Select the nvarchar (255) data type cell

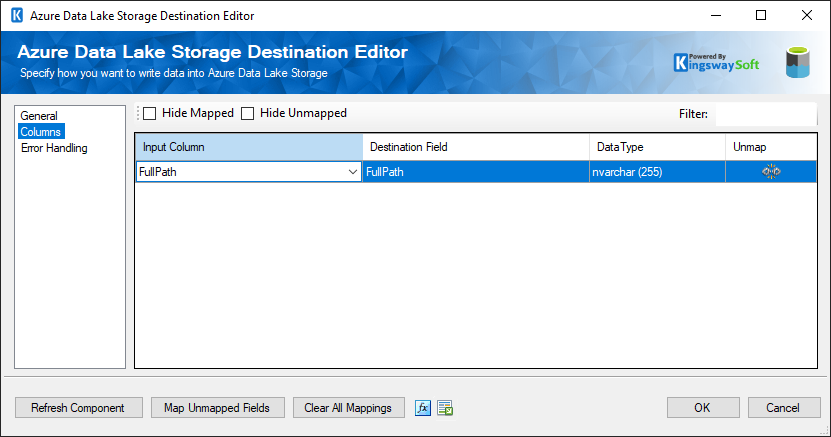tap(657, 172)
